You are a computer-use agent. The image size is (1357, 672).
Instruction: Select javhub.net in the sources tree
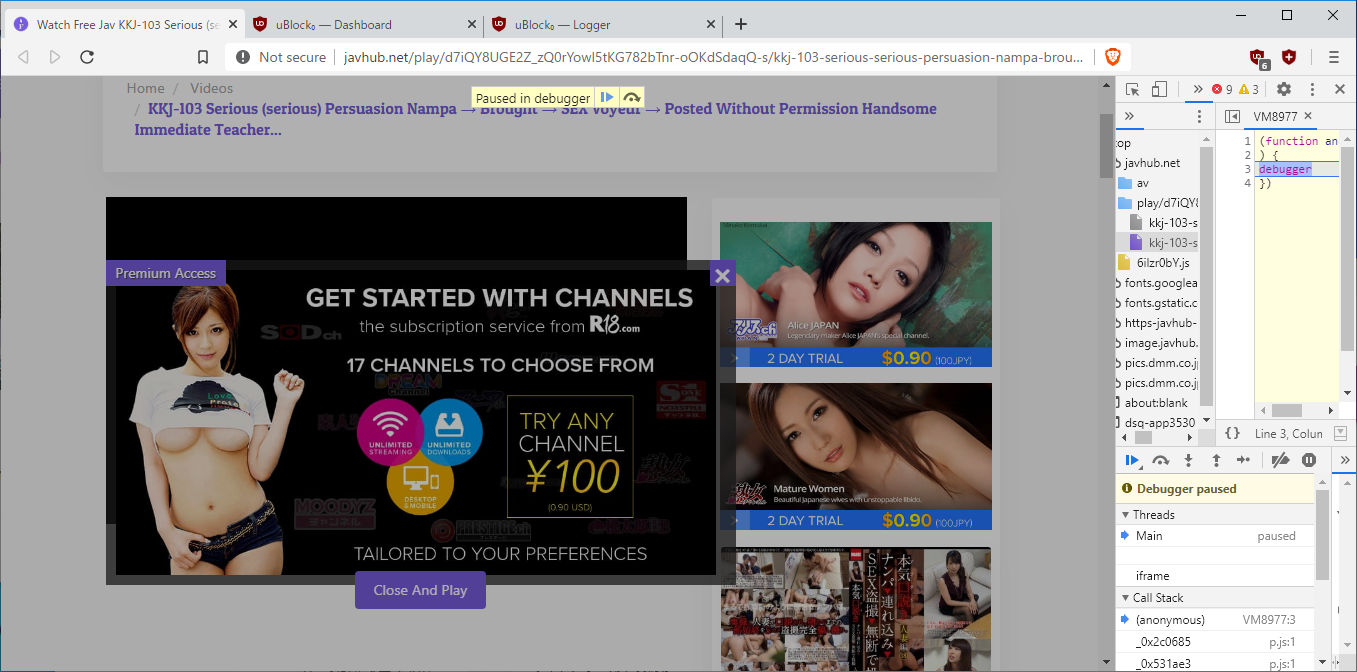click(x=1152, y=163)
